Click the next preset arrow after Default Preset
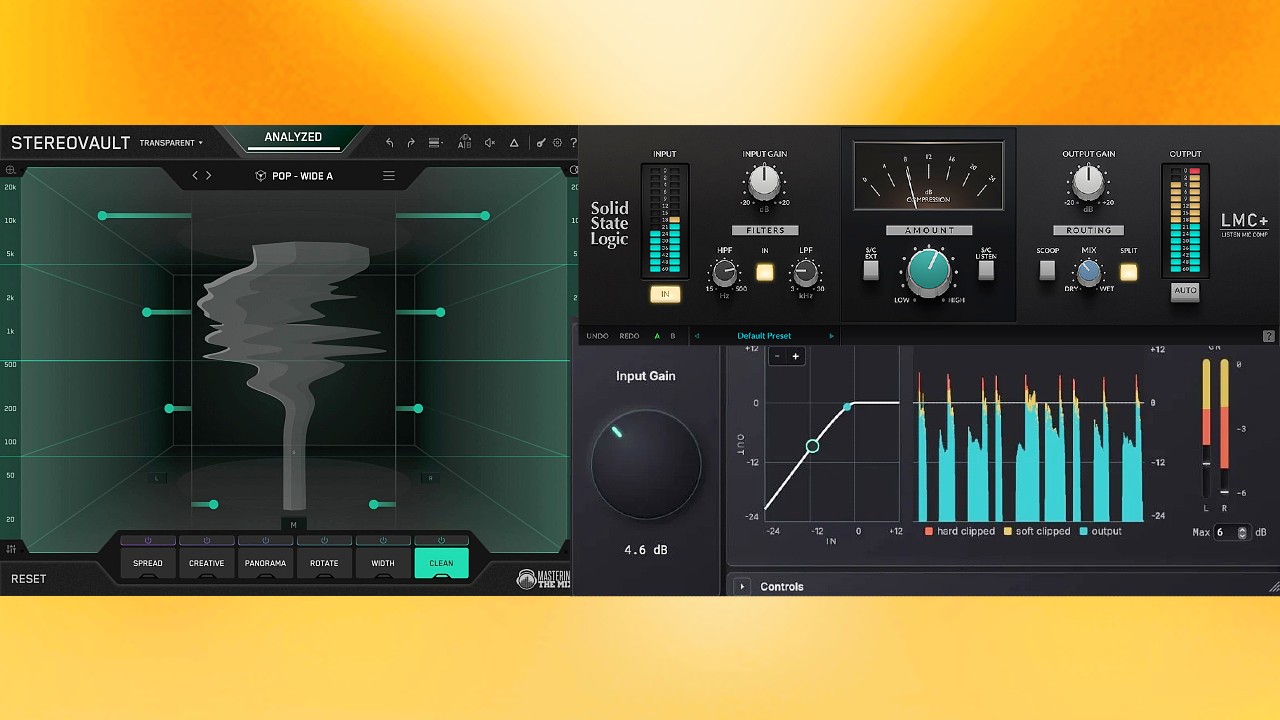Viewport: 1280px width, 720px height. tap(831, 336)
